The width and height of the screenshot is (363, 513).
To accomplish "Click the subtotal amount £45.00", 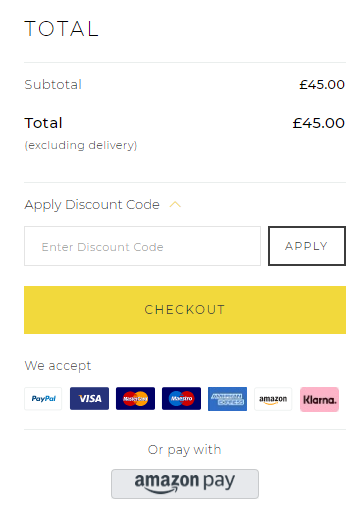I will click(322, 85).
